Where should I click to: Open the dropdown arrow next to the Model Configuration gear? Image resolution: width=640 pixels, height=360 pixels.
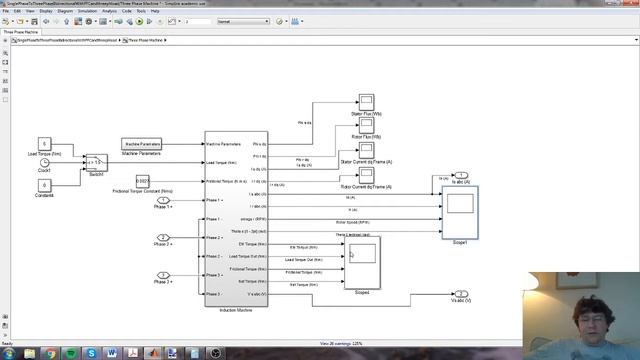pos(96,21)
